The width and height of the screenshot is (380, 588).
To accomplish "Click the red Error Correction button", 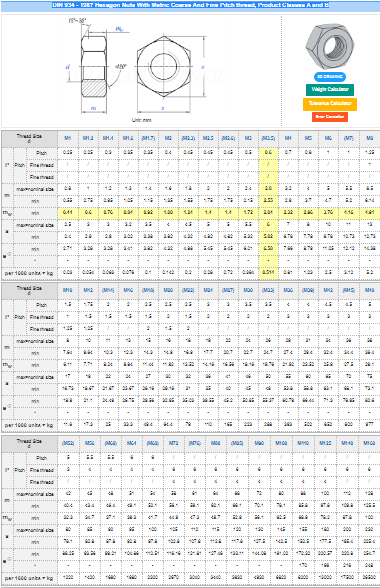I will pos(330,117).
